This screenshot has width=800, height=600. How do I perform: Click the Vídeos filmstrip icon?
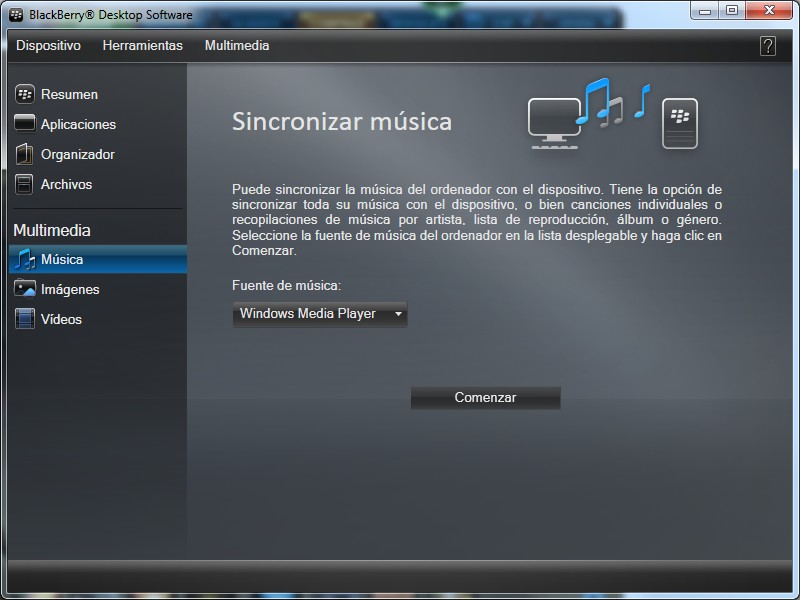click(x=24, y=319)
